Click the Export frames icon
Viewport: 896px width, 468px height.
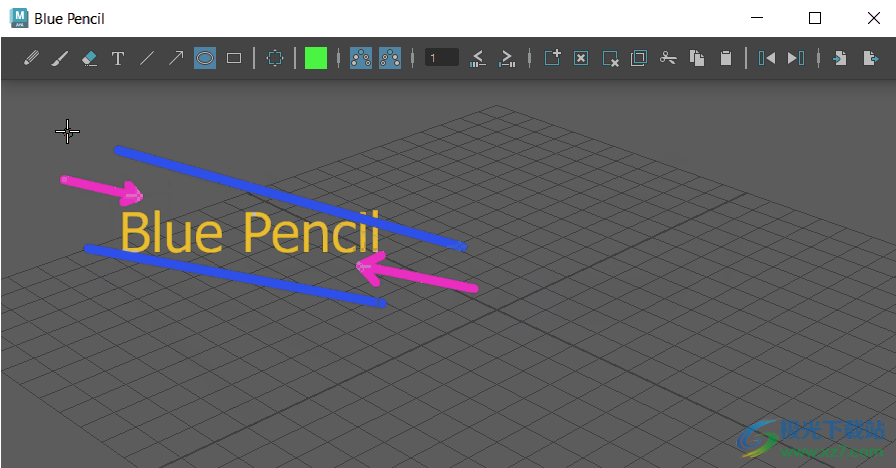click(x=870, y=58)
